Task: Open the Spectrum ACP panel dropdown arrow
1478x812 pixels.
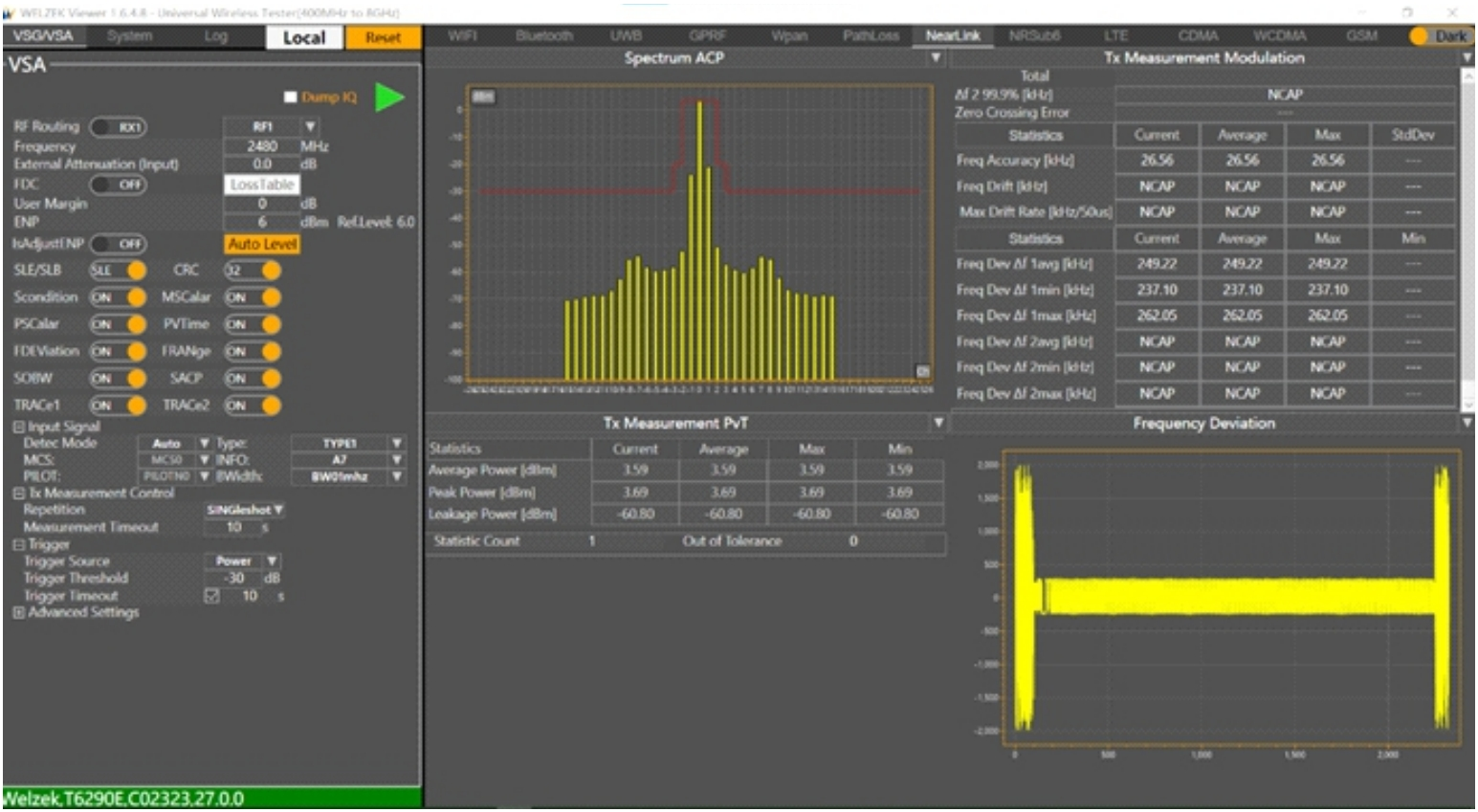Action: (x=936, y=58)
